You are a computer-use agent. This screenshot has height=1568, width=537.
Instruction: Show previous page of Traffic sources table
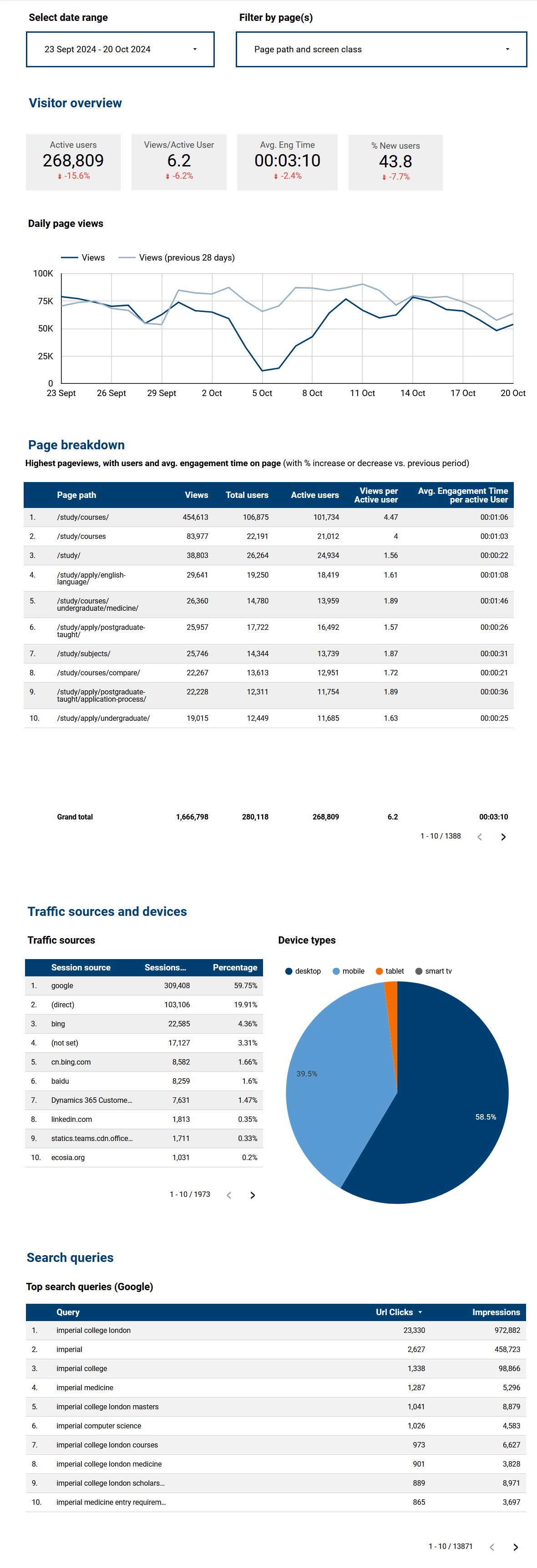229,1196
